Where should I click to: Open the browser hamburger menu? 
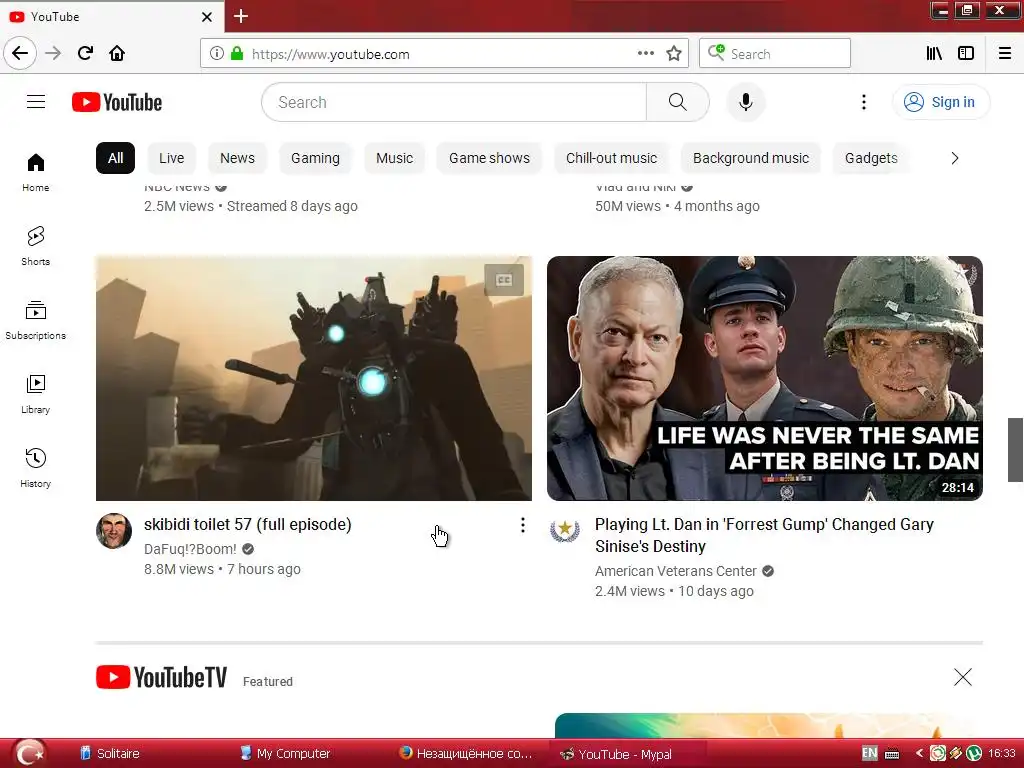coord(1005,54)
